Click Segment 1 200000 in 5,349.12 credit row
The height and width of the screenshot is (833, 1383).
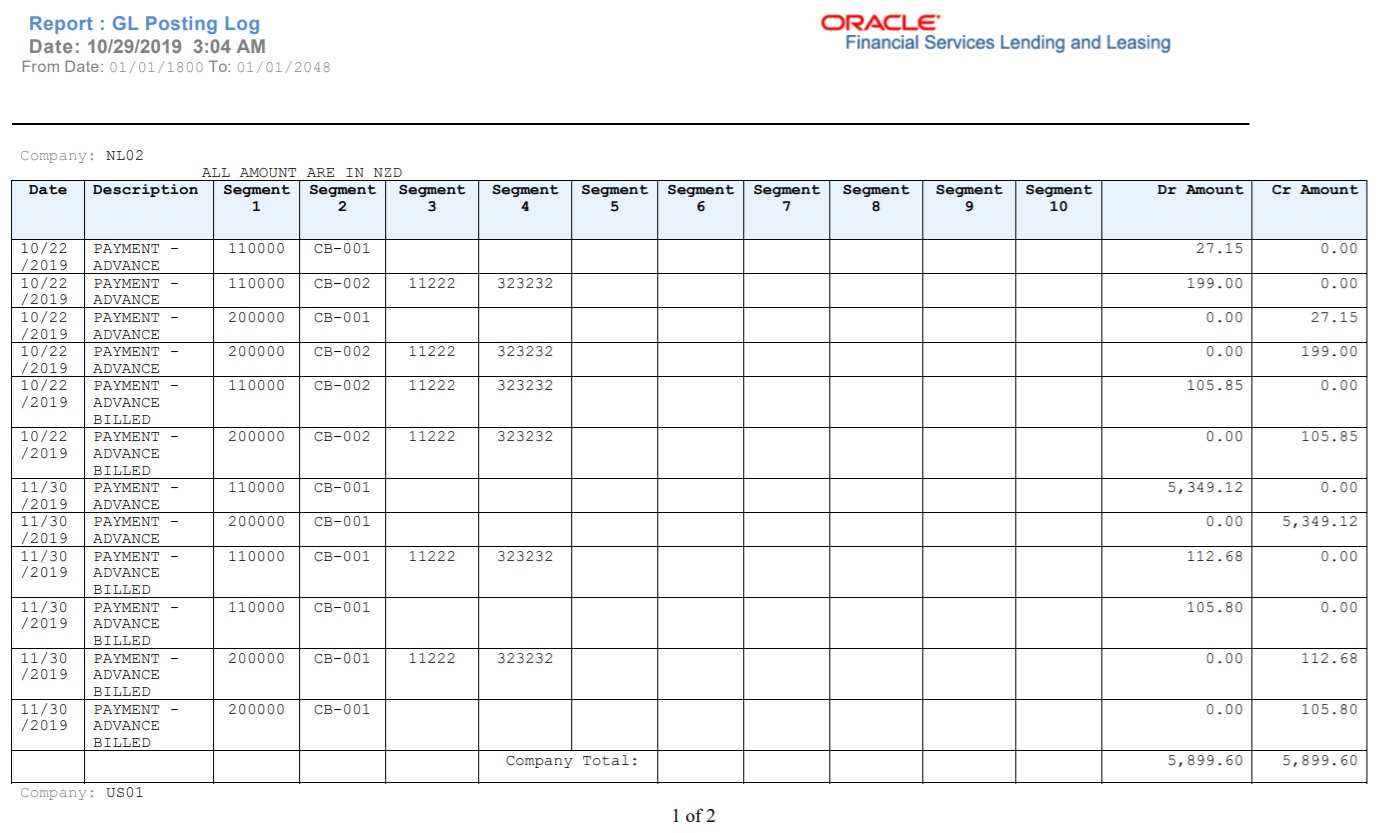click(256, 522)
